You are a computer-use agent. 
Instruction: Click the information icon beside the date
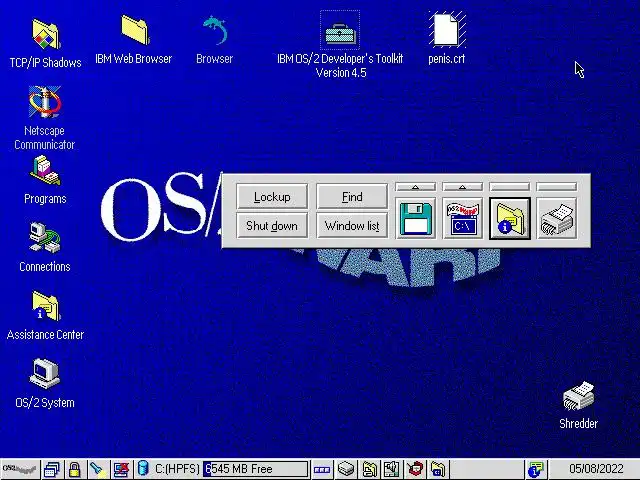[536, 469]
